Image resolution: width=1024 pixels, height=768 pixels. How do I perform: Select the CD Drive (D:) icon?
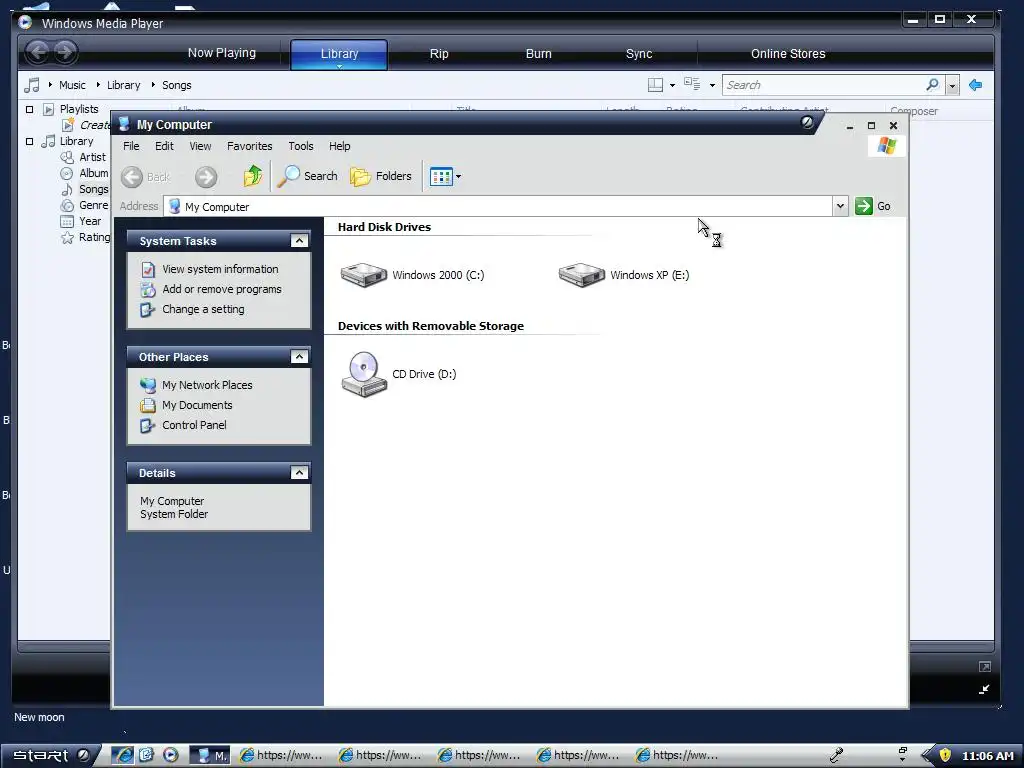[364, 374]
